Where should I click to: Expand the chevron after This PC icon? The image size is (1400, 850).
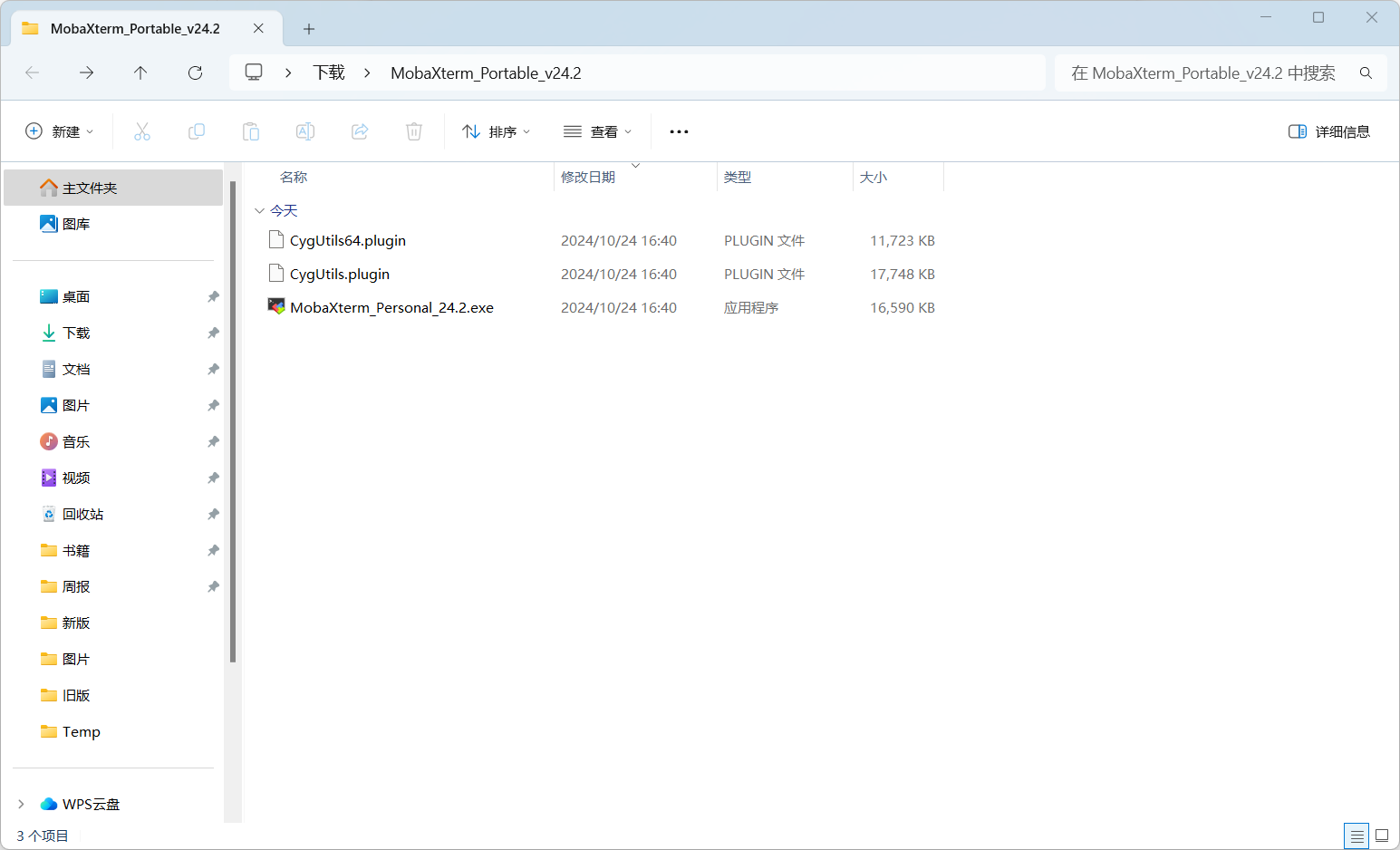coord(288,72)
